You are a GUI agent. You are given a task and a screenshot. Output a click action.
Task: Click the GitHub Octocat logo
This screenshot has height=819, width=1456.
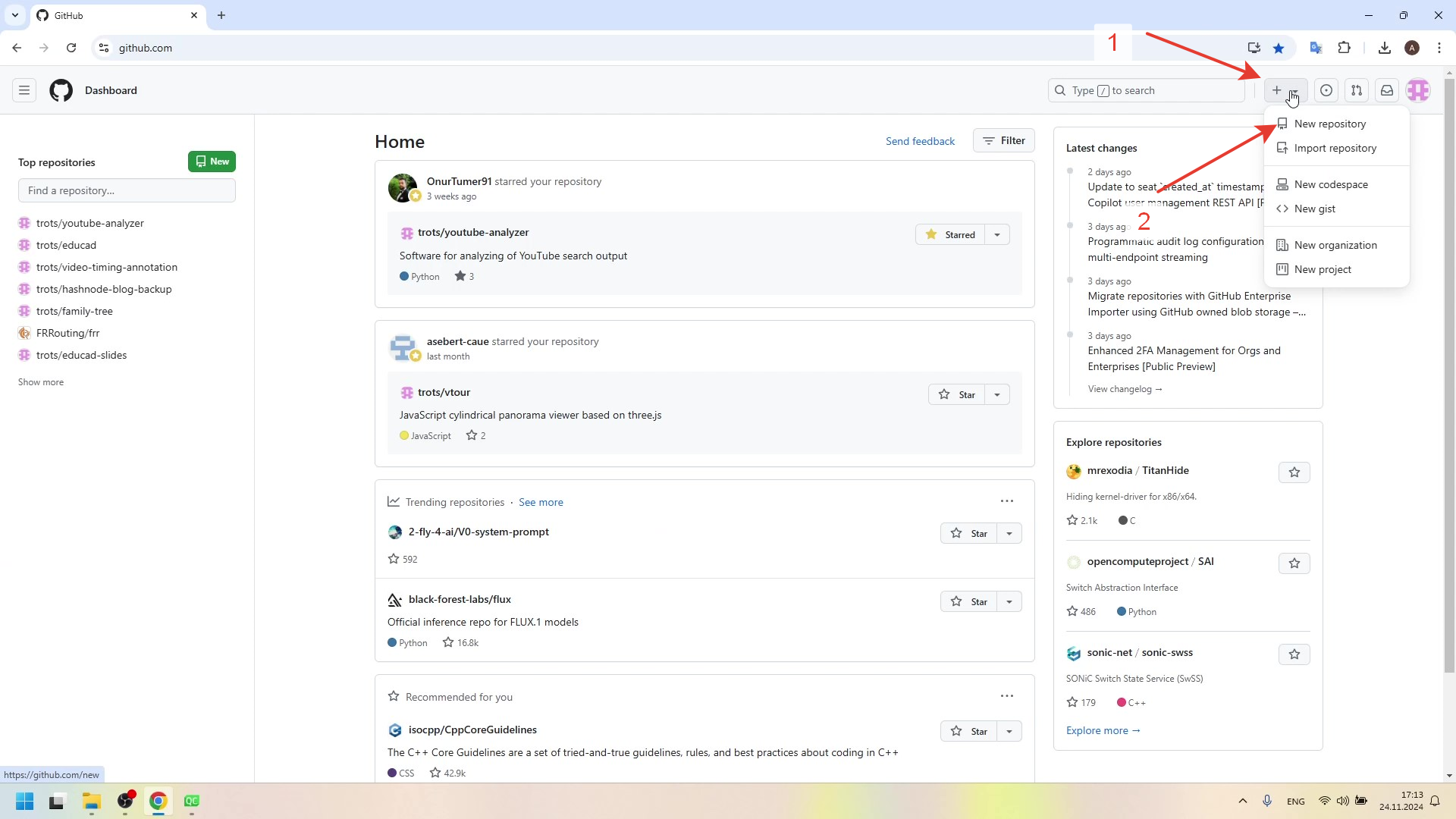pos(61,90)
